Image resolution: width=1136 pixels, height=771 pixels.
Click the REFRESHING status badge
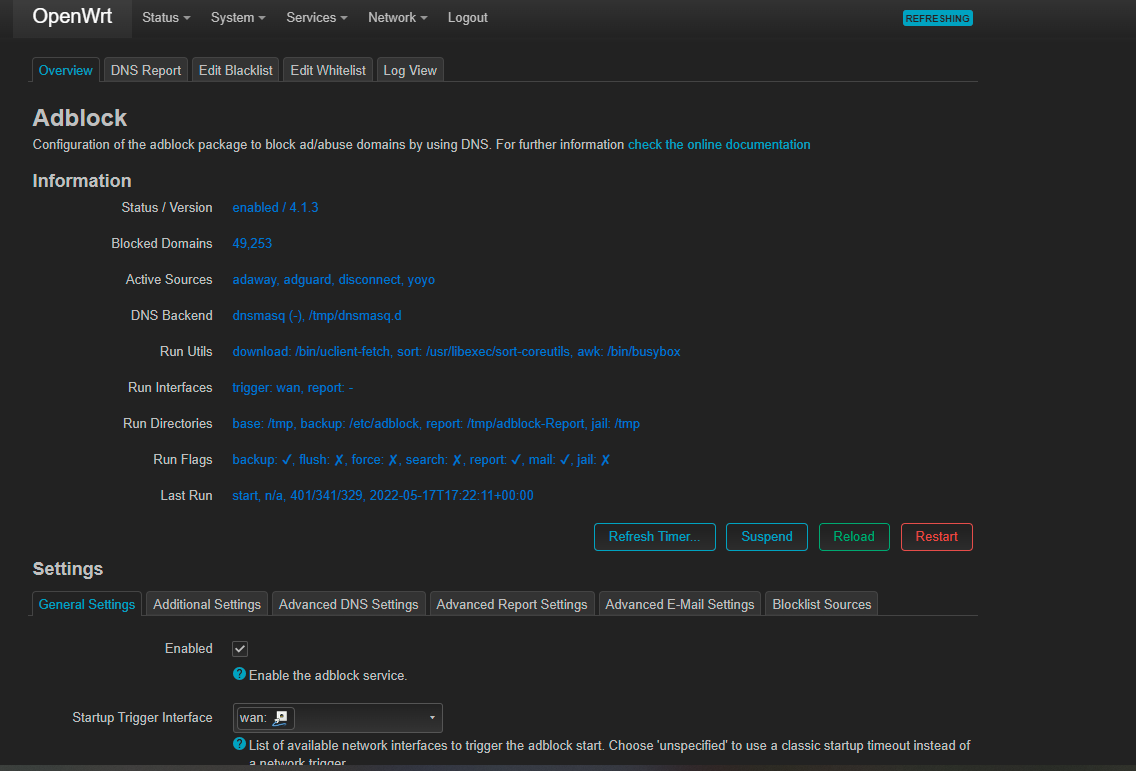[937, 18]
